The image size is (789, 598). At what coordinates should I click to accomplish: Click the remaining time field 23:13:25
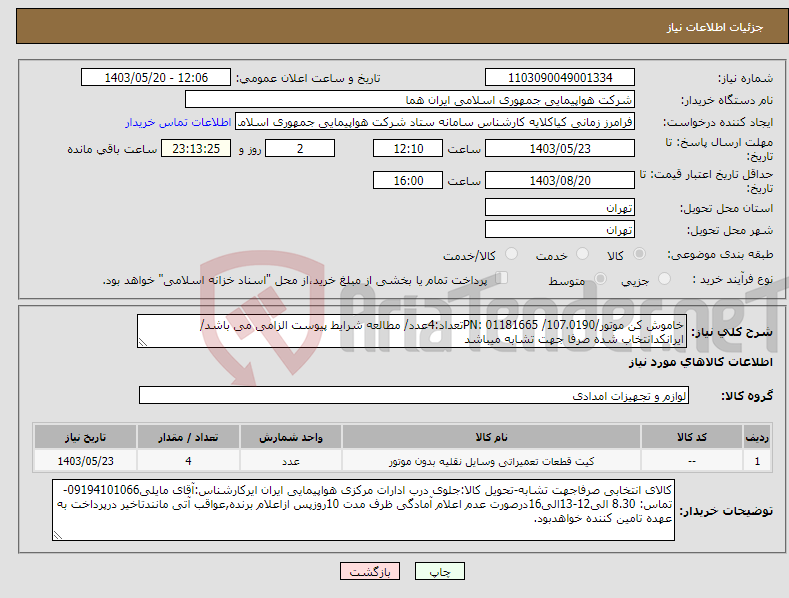[196, 148]
